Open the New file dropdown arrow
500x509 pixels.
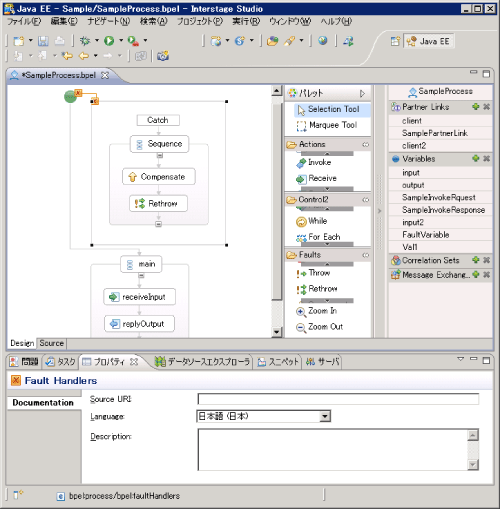coord(30,40)
